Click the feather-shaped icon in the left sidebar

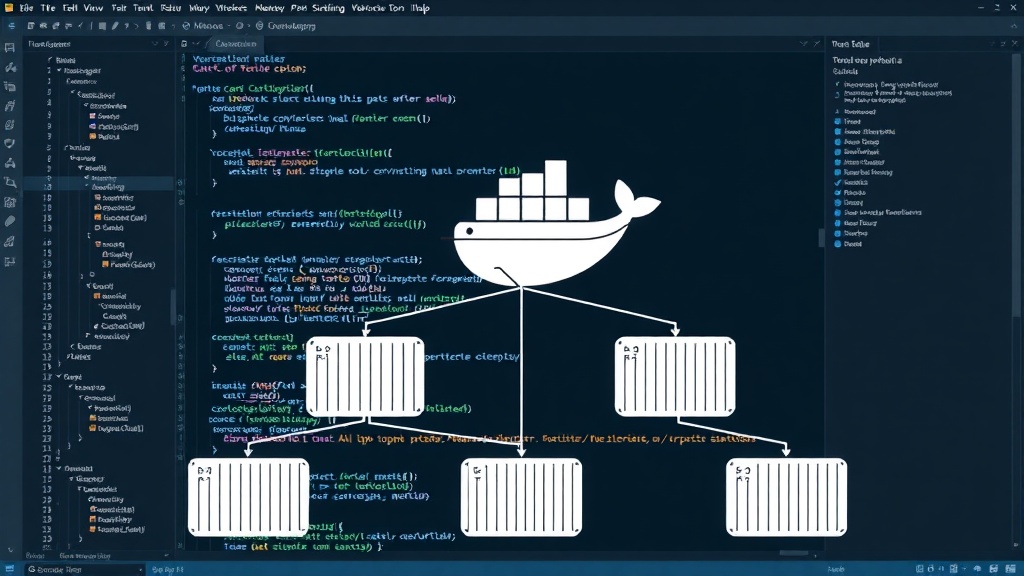pos(10,221)
